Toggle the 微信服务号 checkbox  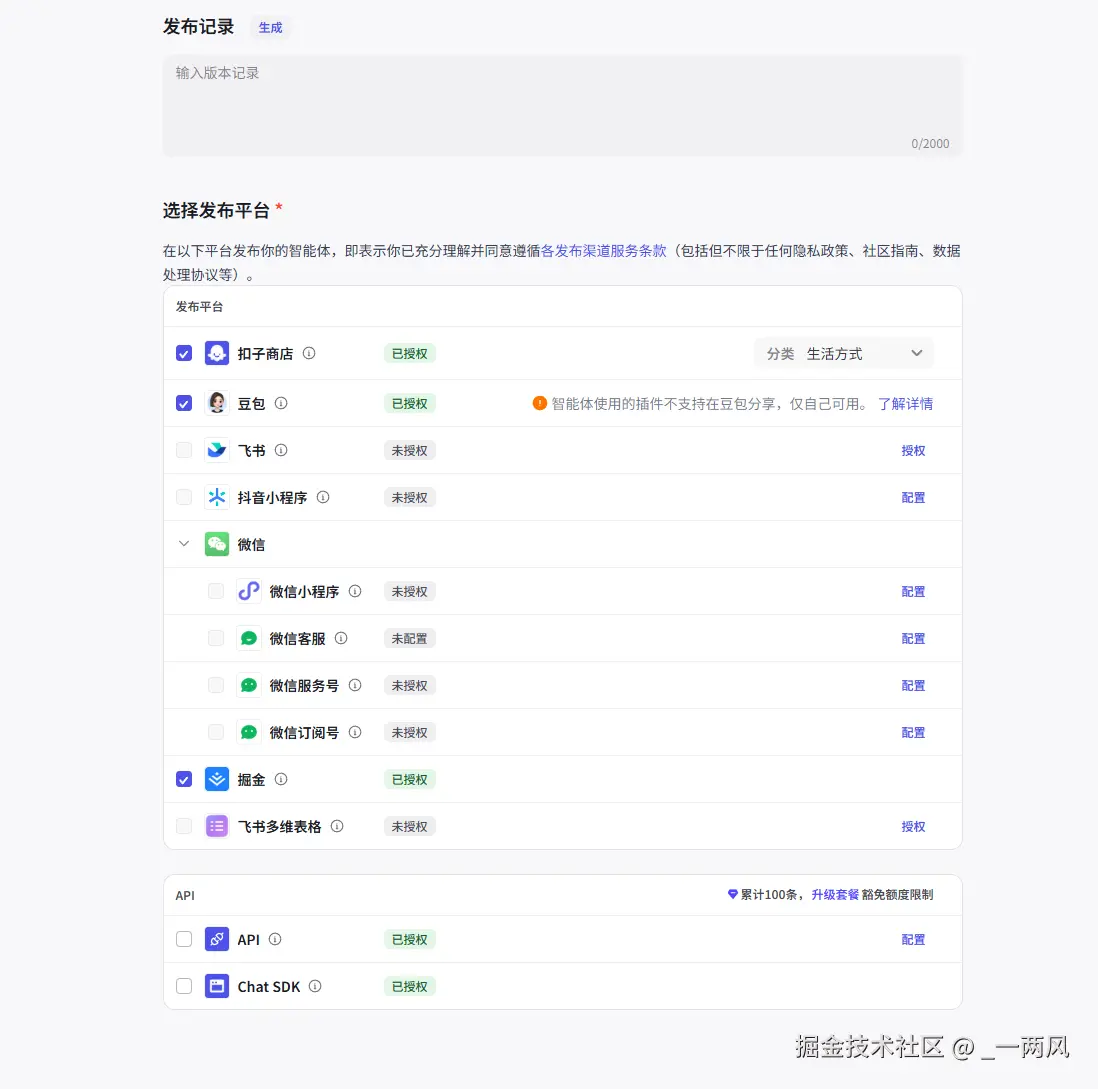point(216,685)
